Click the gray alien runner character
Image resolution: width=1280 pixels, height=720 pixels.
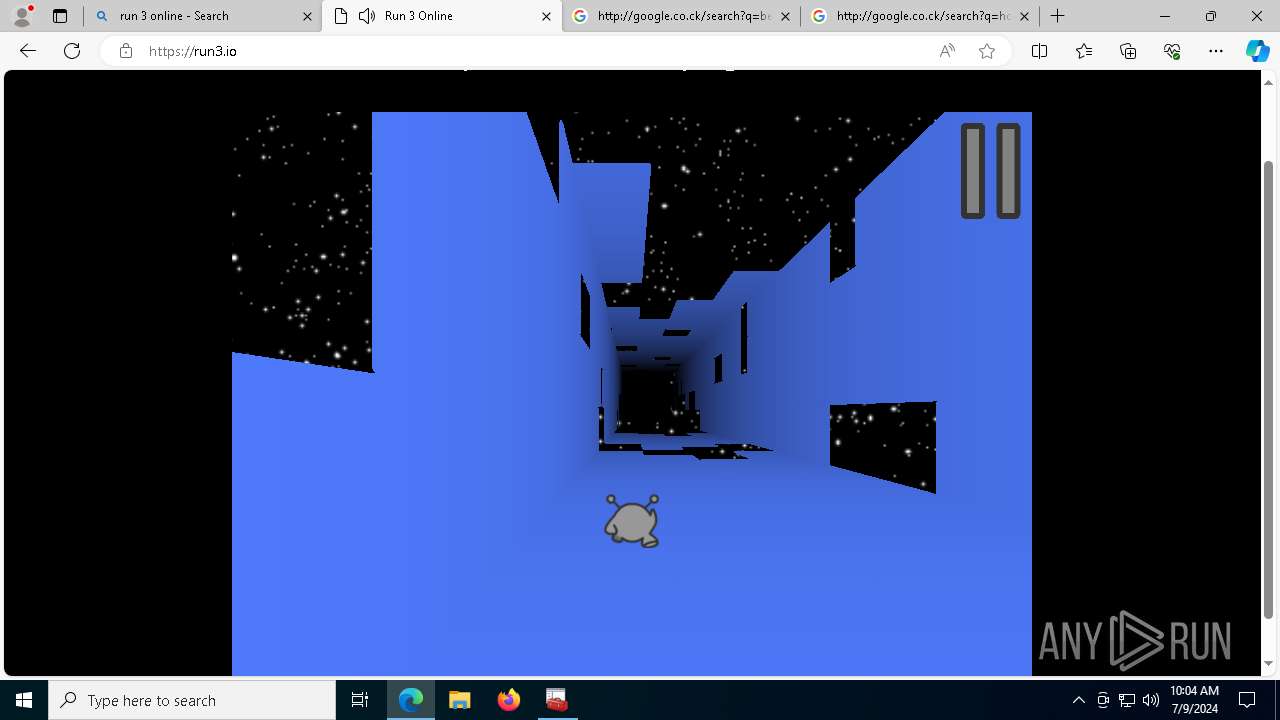[x=632, y=521]
